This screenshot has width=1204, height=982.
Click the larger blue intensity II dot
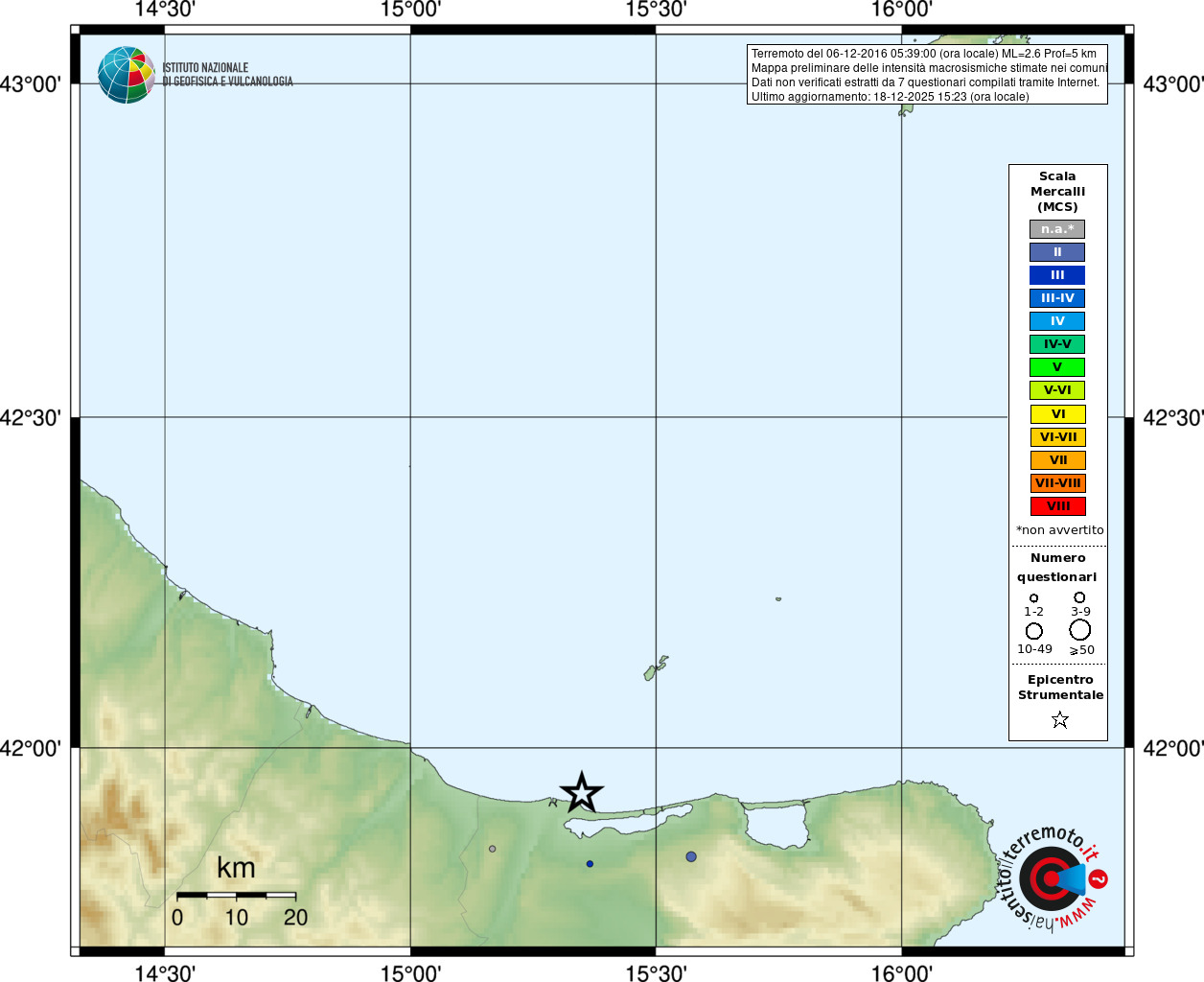coord(691,856)
